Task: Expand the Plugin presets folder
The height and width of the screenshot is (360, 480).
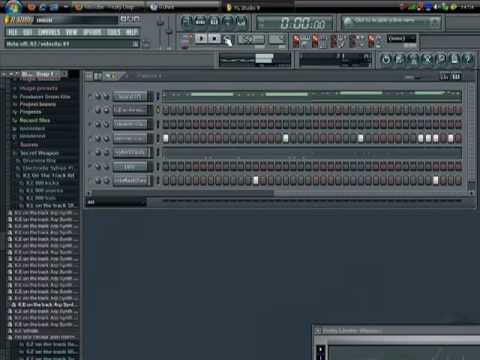Action: (x=38, y=88)
